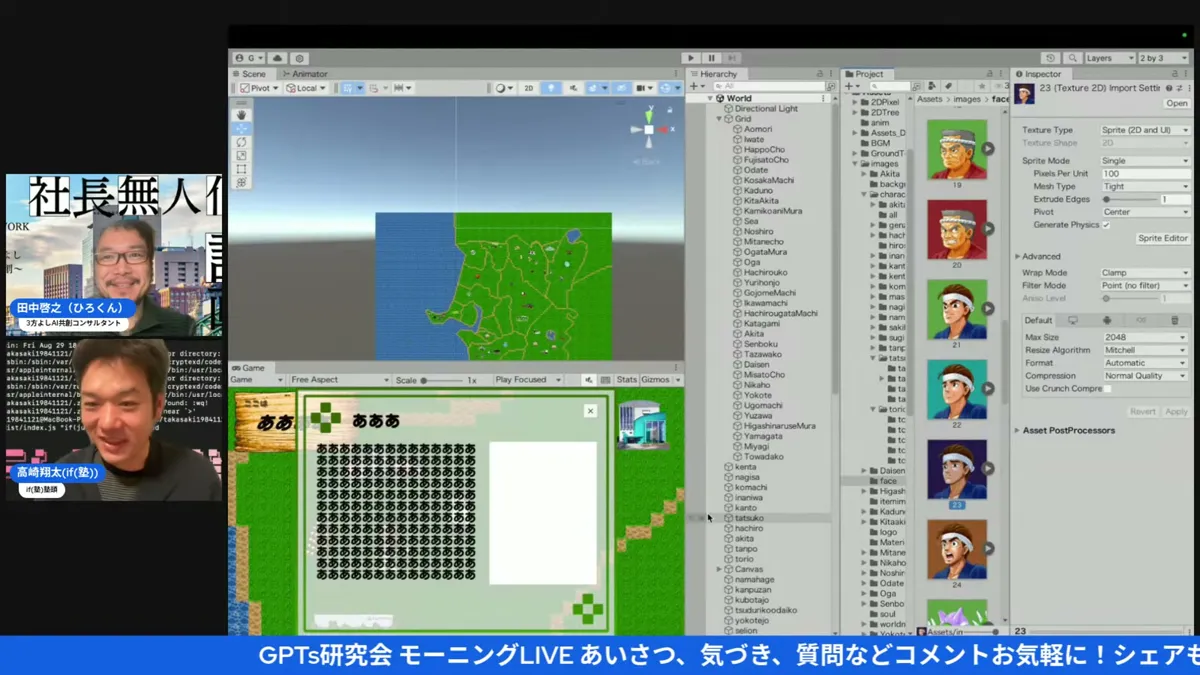
Task: Toggle scene visibility of hidden objects icon
Action: coord(621,88)
